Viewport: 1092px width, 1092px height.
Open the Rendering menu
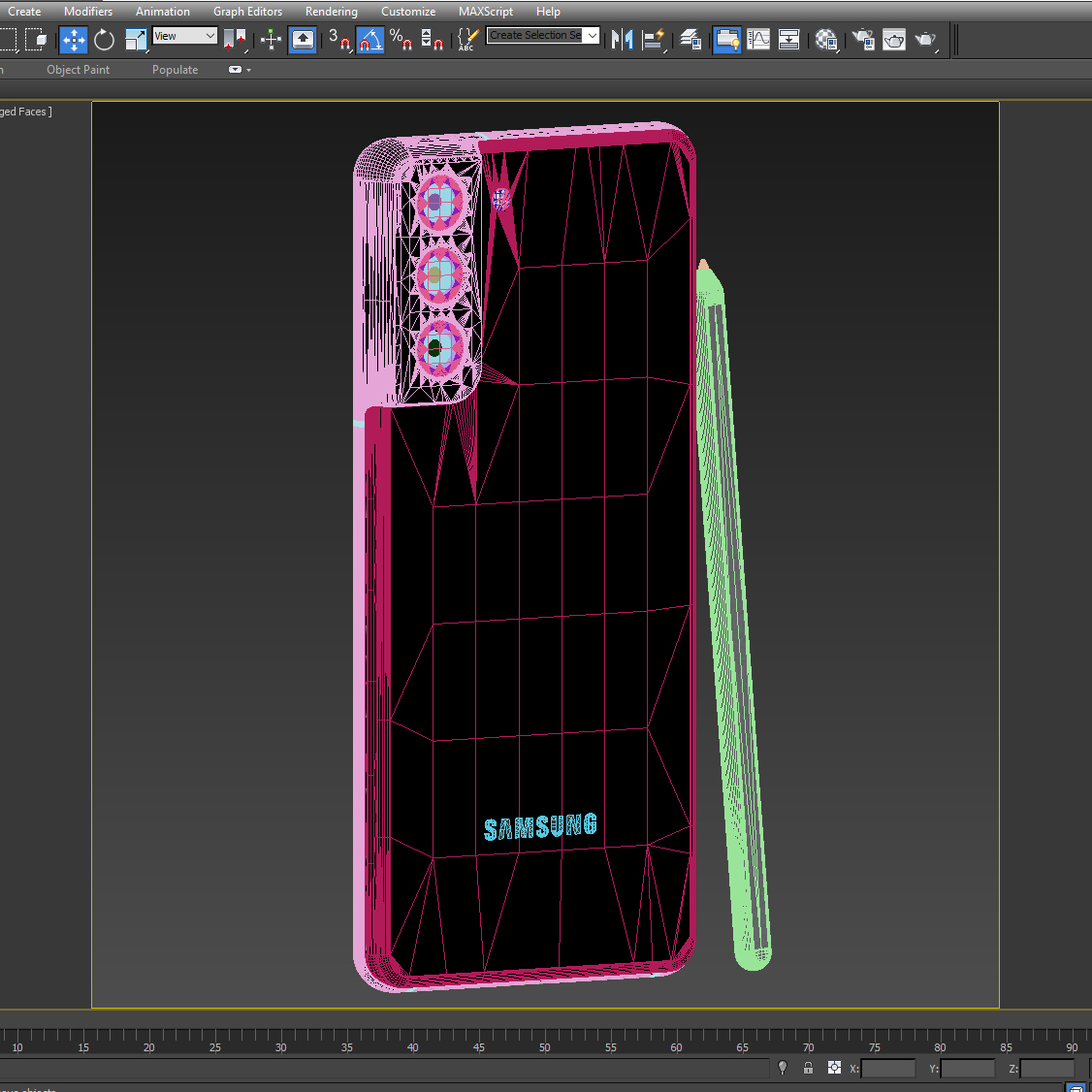pos(331,12)
